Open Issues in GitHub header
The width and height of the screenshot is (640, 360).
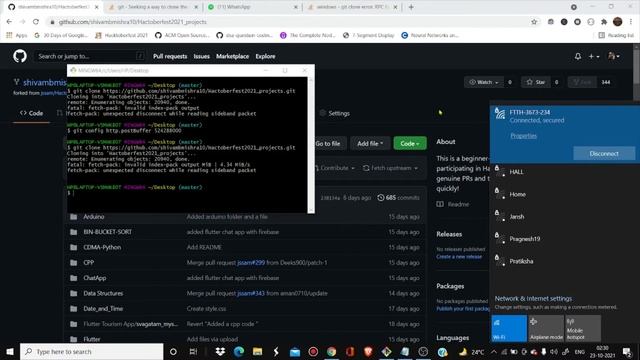(201, 56)
